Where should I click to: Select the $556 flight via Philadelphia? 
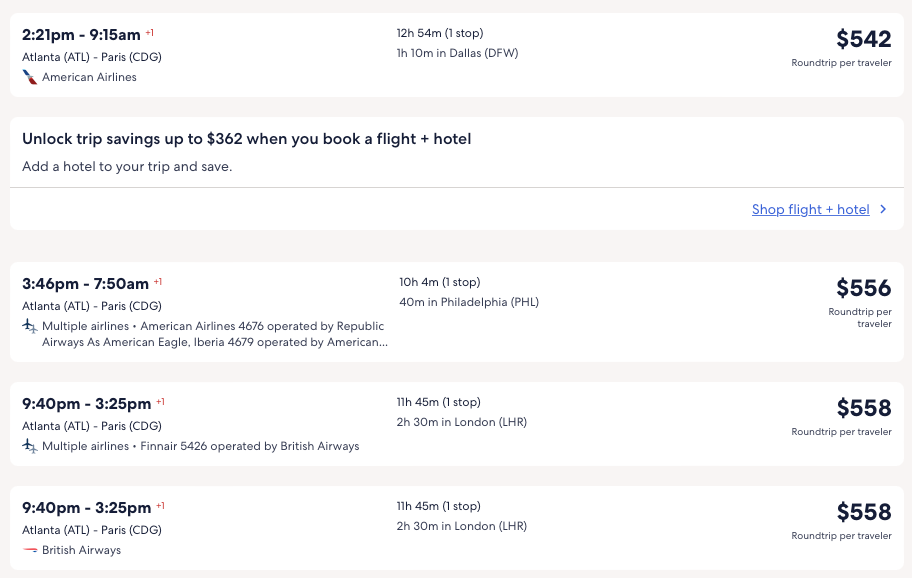point(863,289)
